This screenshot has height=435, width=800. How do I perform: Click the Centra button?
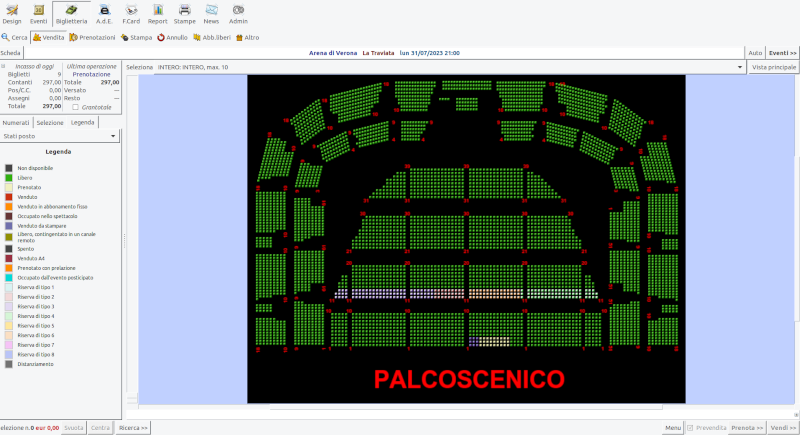(x=100, y=428)
